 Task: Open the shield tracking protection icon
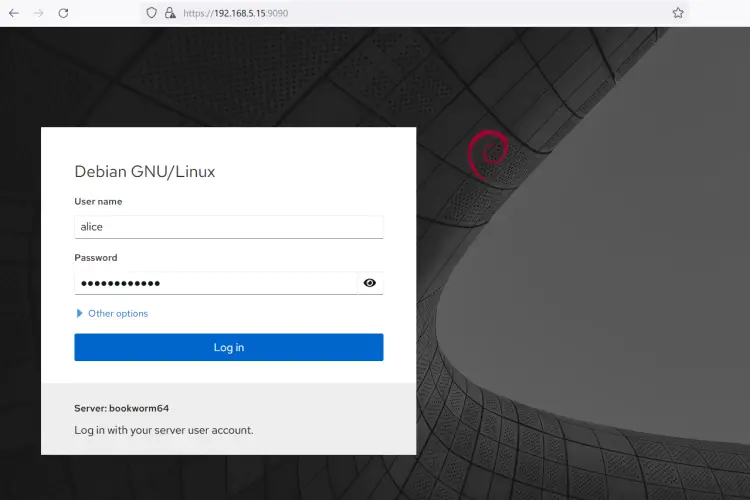tap(151, 13)
